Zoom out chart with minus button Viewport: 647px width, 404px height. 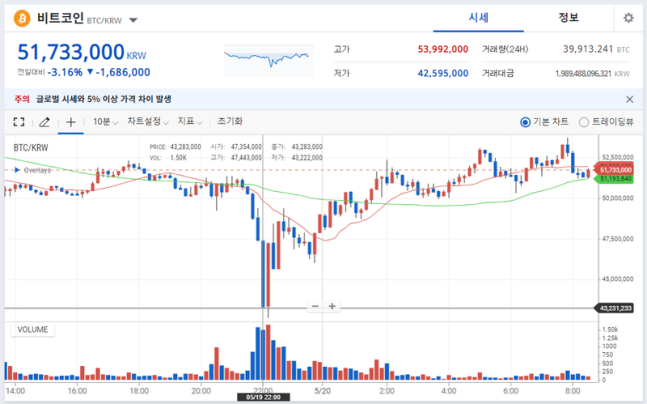pyautogui.click(x=315, y=306)
